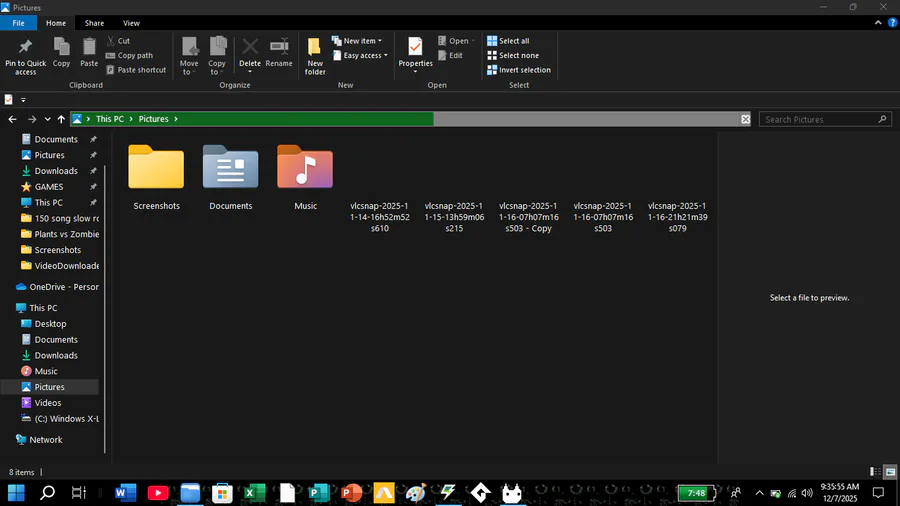Select Network in navigation pane

39,439
